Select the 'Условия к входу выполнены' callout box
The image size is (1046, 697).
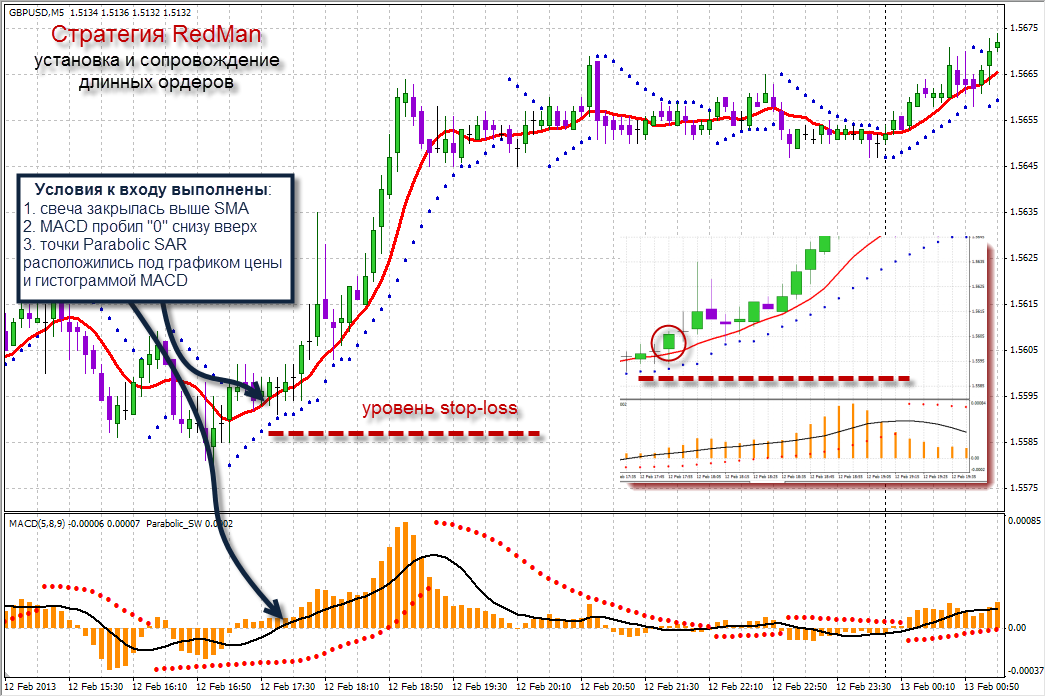coord(155,236)
